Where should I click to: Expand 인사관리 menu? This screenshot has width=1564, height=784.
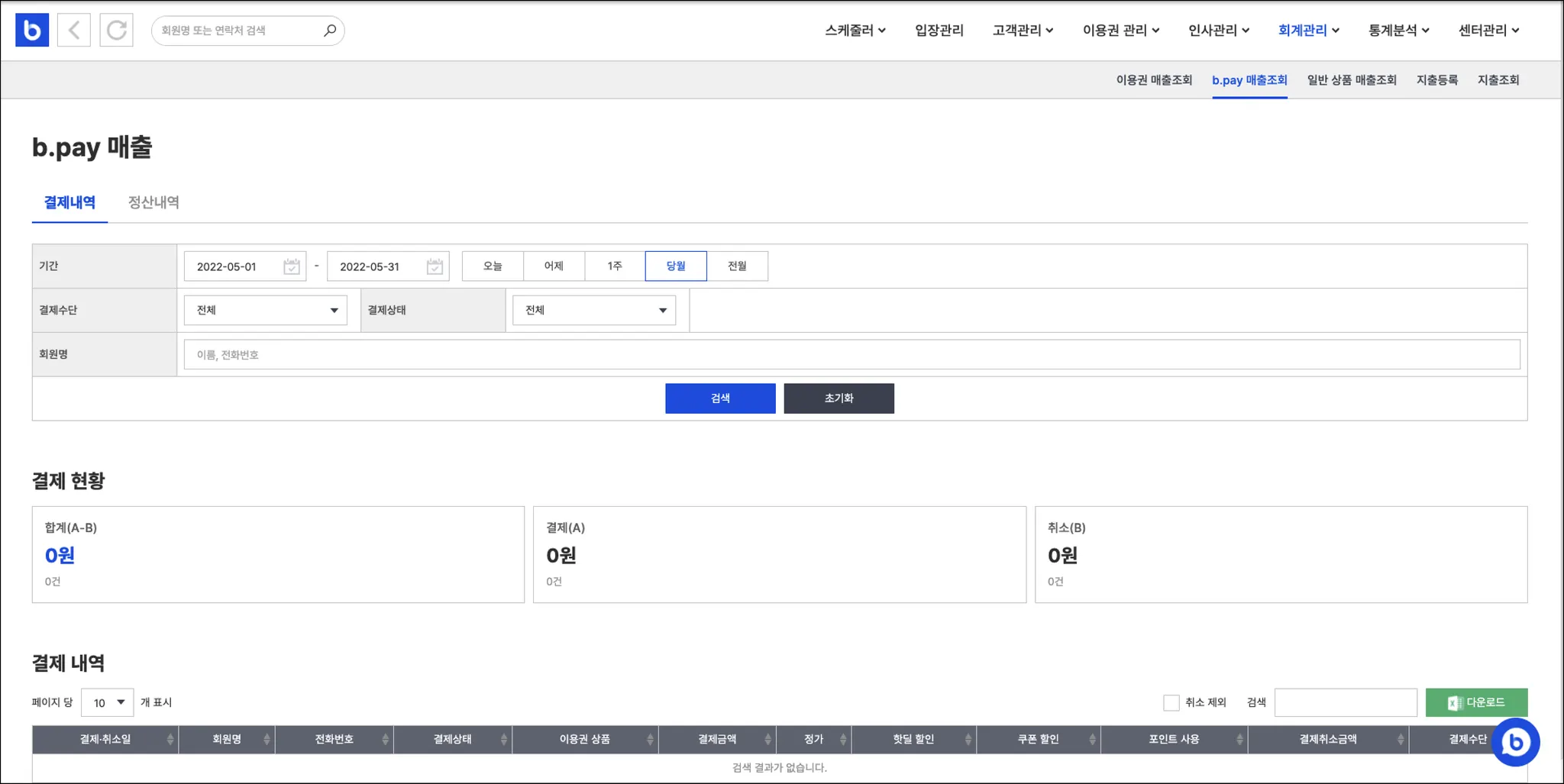click(1219, 31)
